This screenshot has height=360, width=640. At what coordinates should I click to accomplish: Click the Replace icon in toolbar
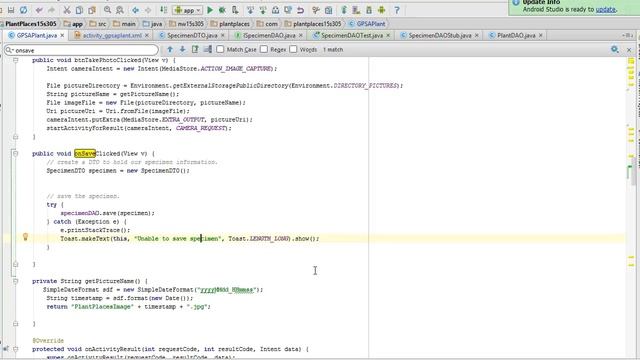click(120, 10)
